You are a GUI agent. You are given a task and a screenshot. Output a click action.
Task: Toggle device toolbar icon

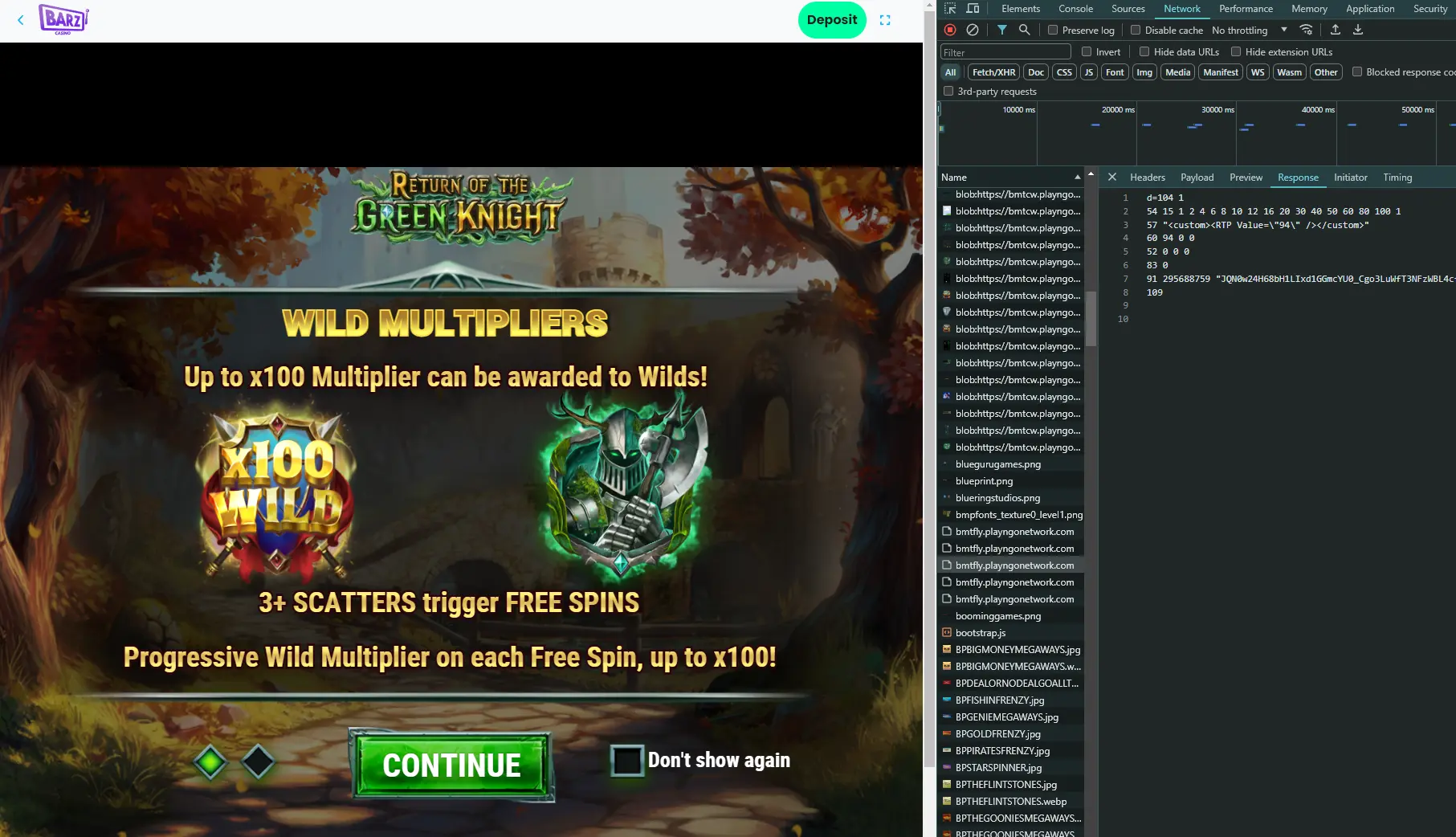point(973,9)
